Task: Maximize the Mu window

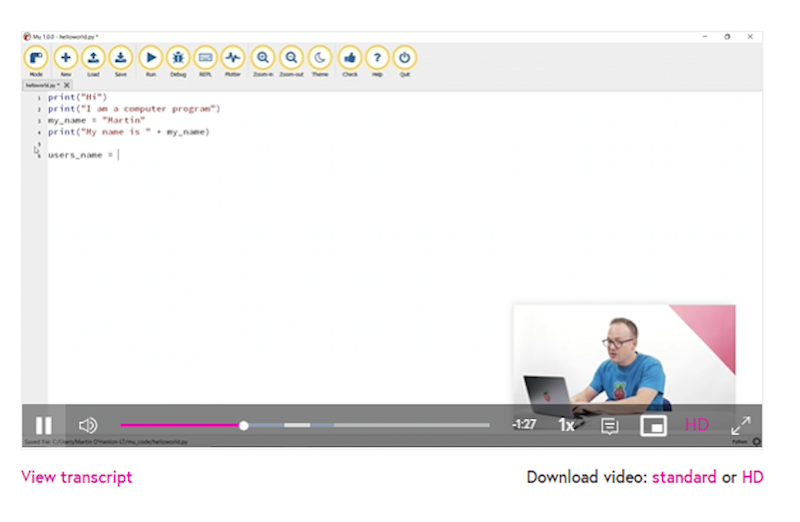Action: pos(727,37)
